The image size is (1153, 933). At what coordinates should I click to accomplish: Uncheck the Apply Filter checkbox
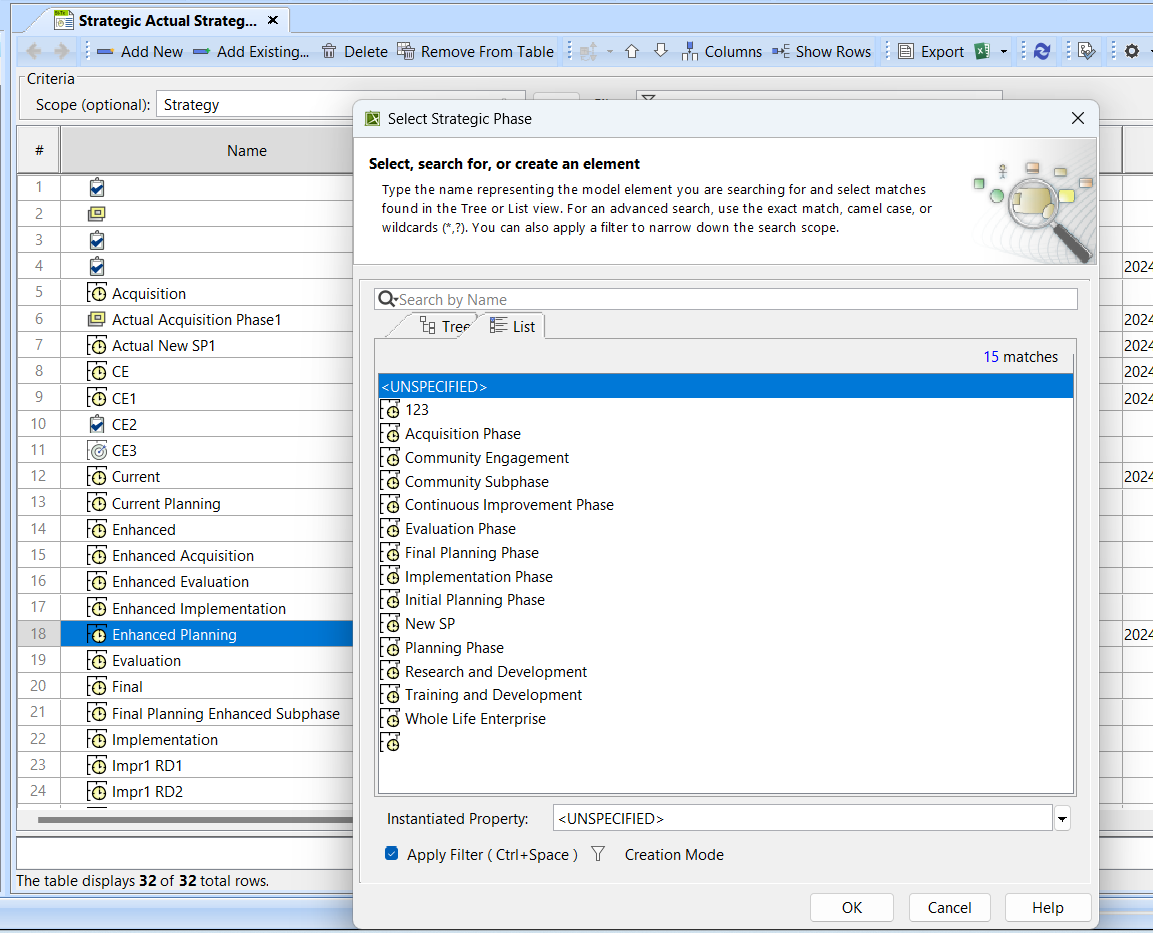[392, 854]
